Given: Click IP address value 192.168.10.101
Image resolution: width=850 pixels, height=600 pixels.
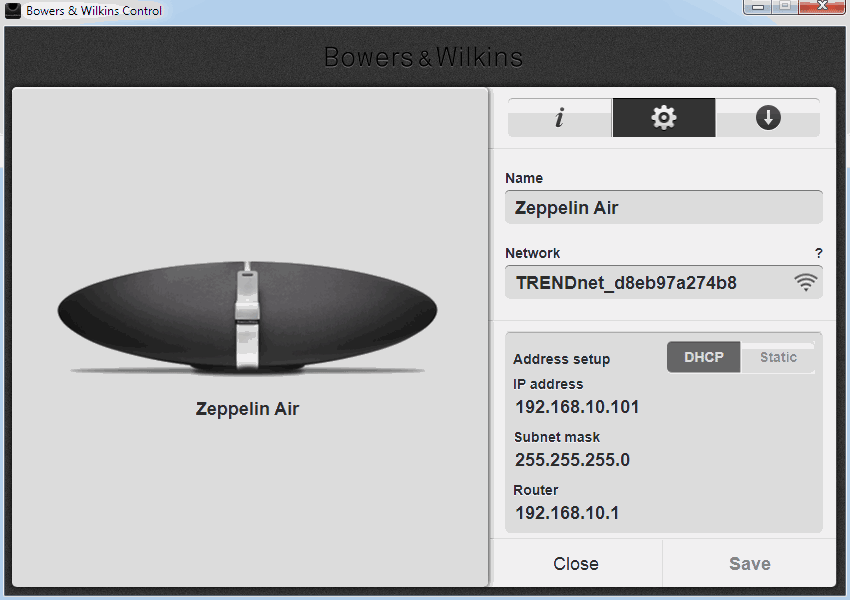Looking at the screenshot, I should click(x=577, y=407).
